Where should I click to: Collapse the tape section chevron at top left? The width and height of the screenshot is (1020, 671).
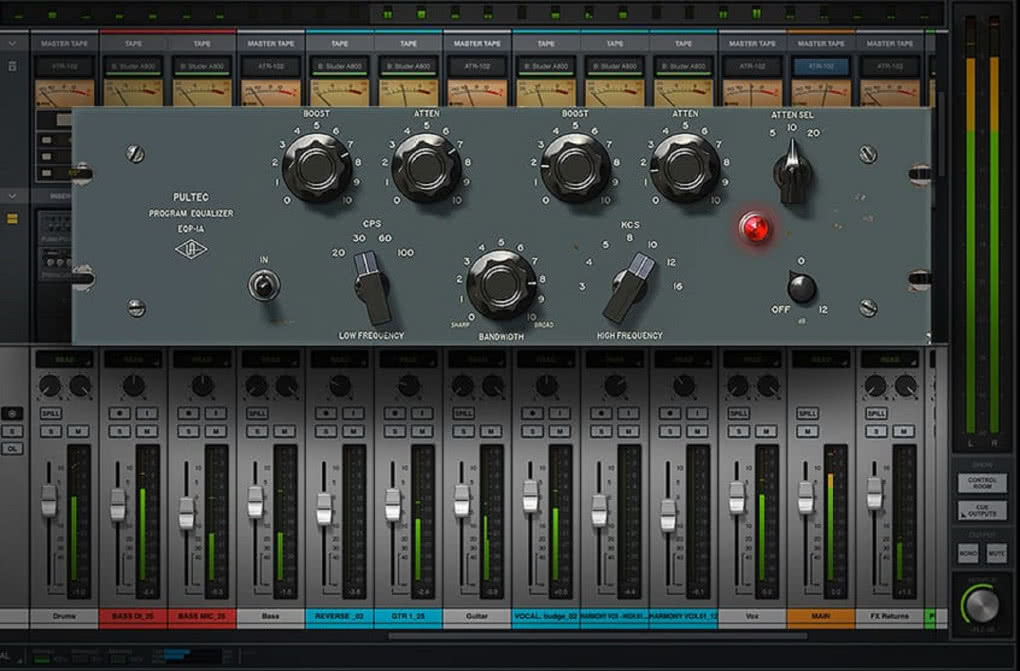(x=12, y=44)
